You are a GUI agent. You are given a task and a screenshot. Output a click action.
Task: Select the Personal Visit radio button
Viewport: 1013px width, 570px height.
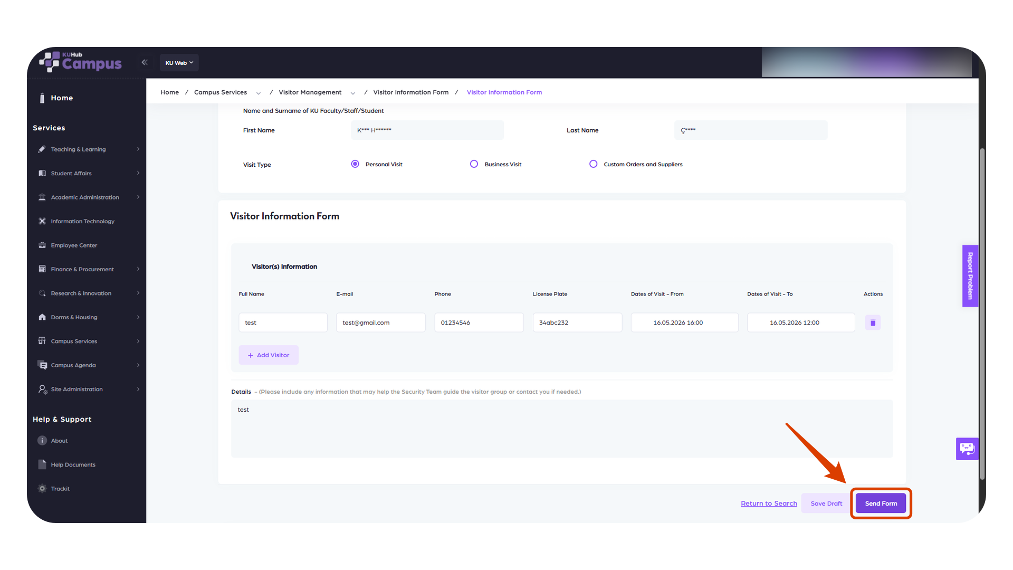[355, 164]
